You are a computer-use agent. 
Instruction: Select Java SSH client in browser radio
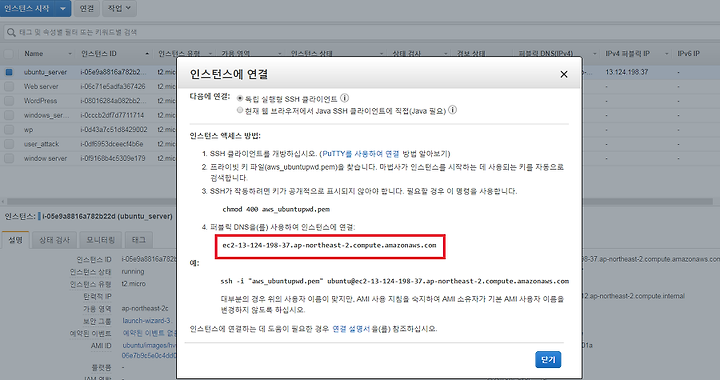click(240, 110)
